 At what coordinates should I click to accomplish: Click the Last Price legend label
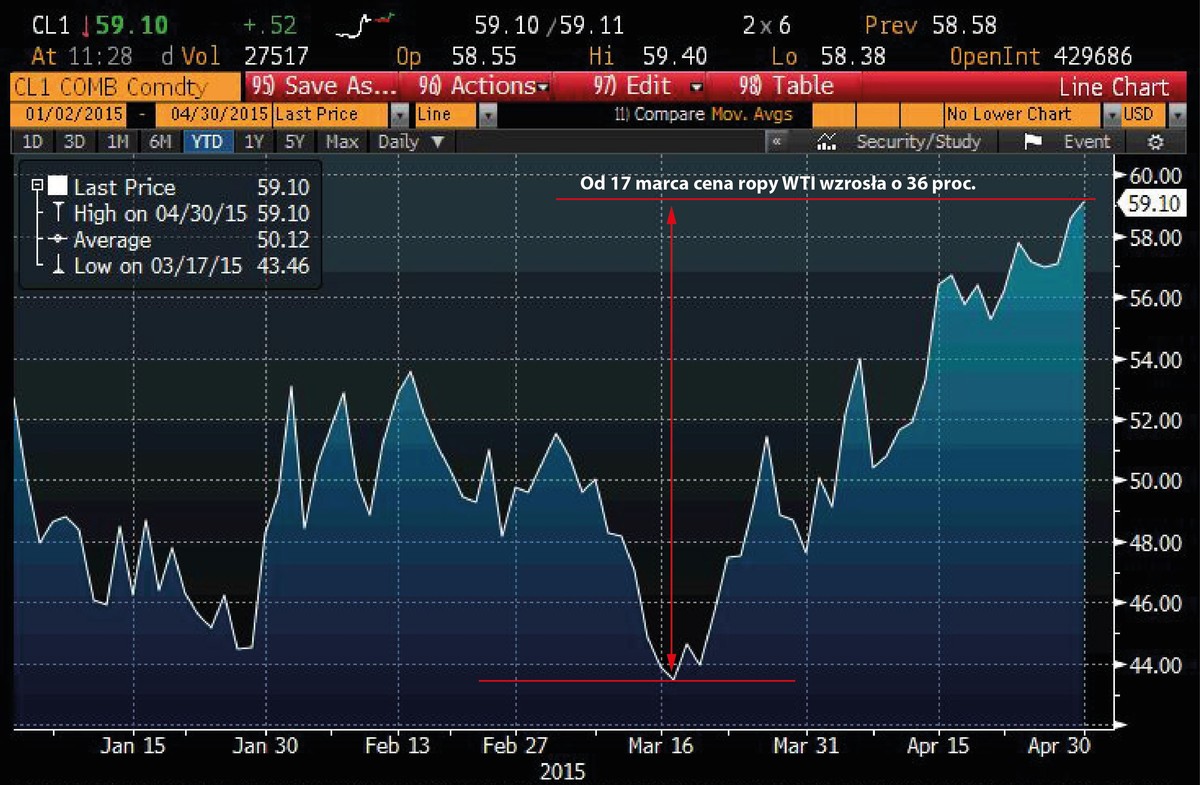(x=124, y=187)
